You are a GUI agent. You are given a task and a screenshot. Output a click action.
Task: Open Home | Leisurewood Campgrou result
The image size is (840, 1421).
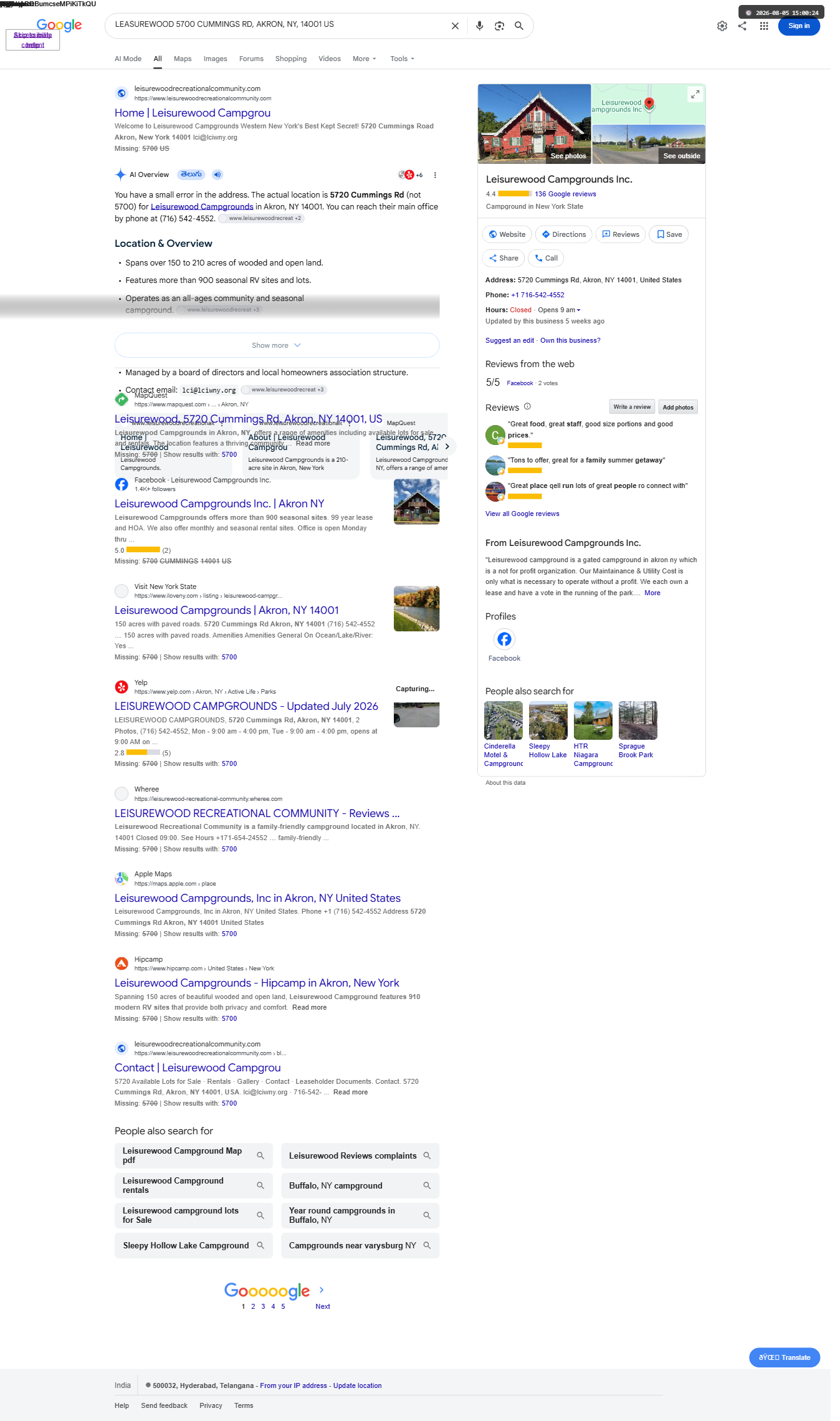coord(193,113)
